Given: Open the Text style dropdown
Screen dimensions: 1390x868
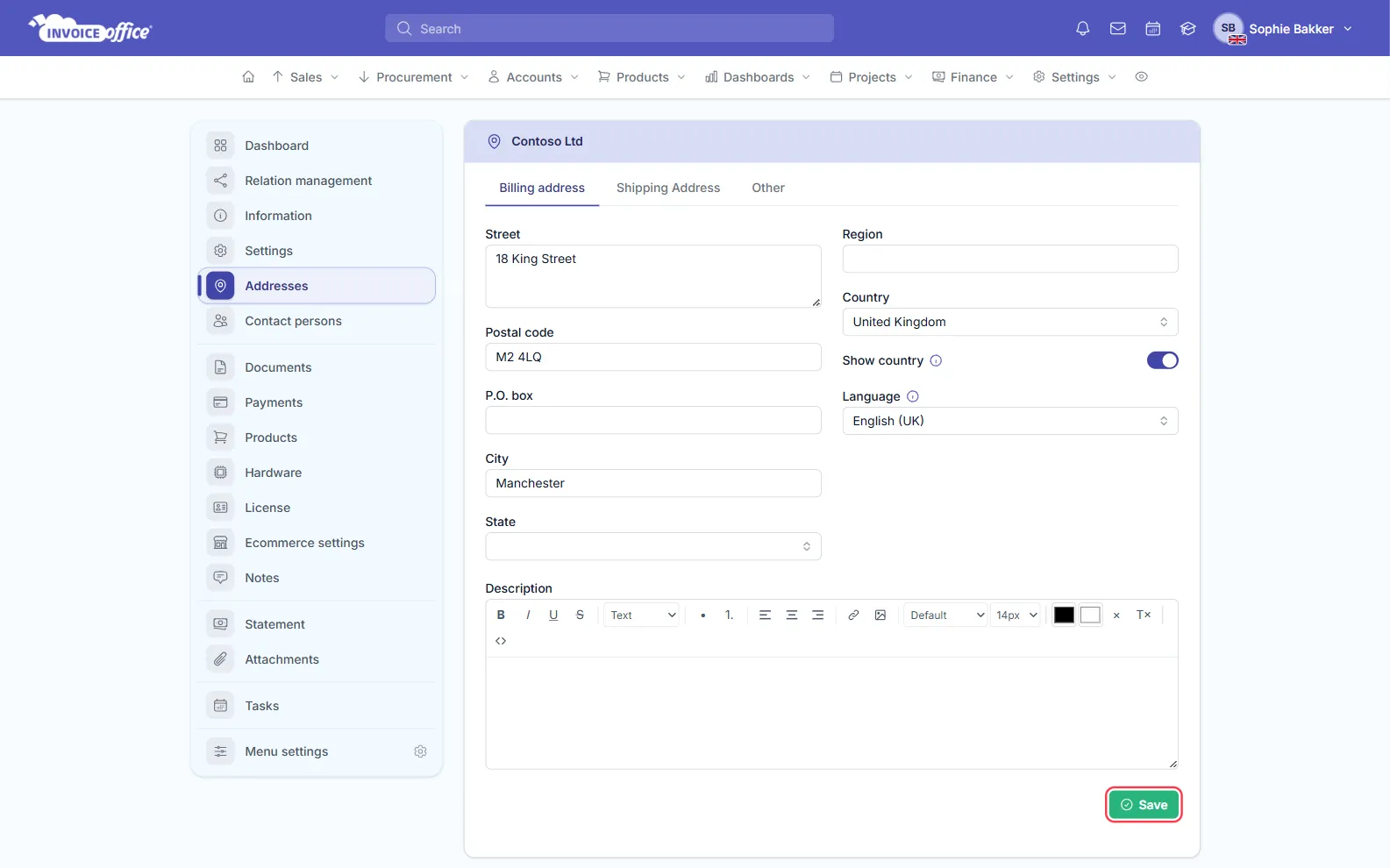Looking at the screenshot, I should pos(641,615).
